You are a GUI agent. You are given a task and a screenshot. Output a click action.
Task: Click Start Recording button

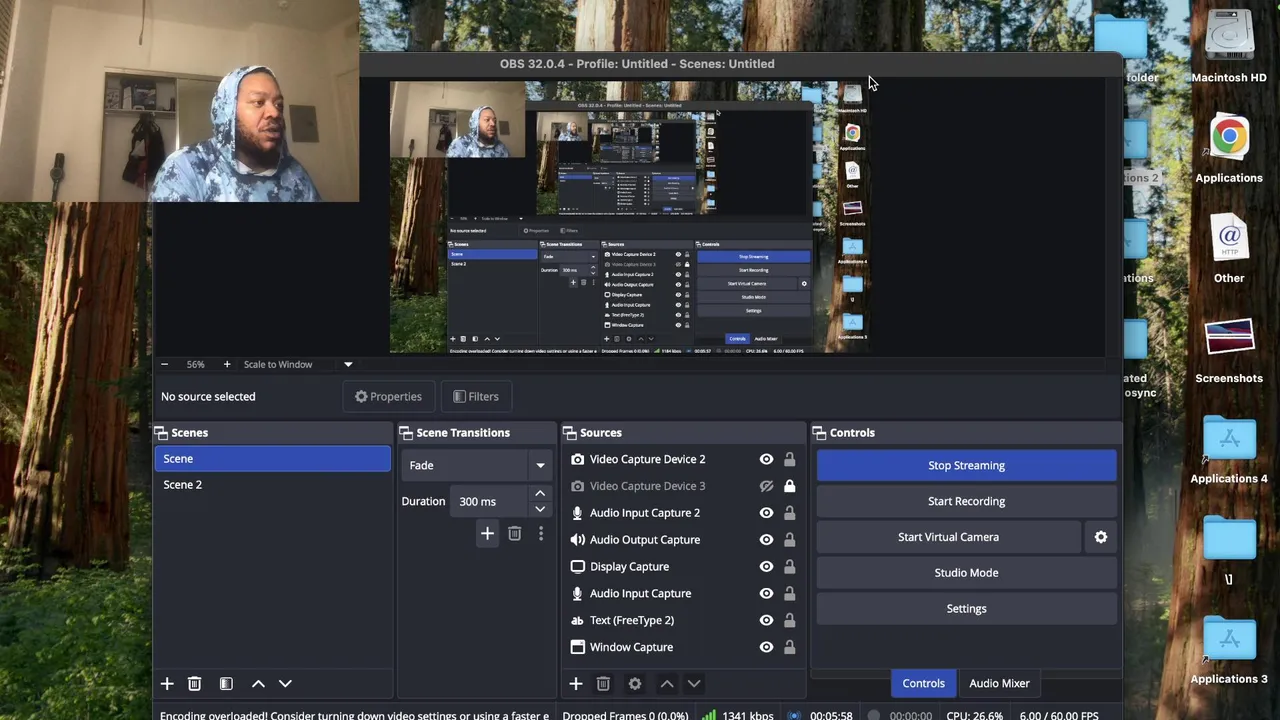966,501
